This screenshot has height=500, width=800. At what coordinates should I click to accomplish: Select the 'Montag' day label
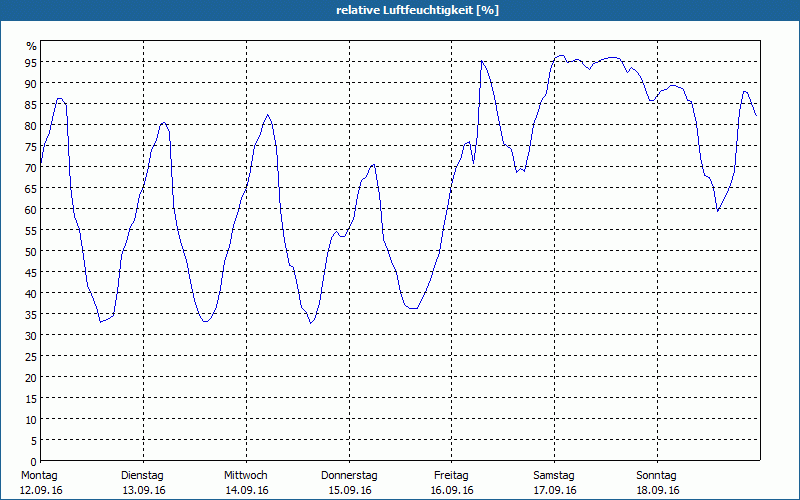39,476
